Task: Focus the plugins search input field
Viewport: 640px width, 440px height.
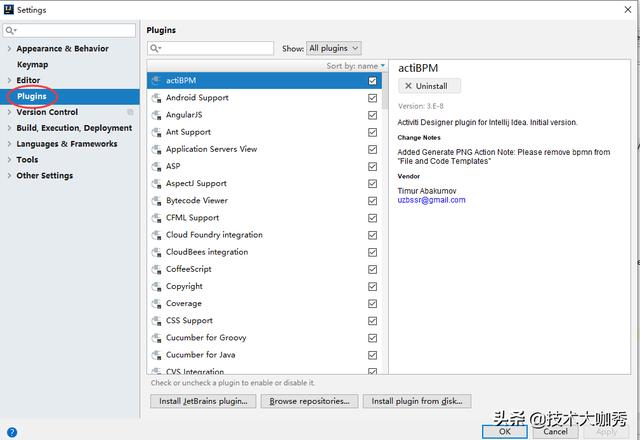Action: pyautogui.click(x=211, y=48)
